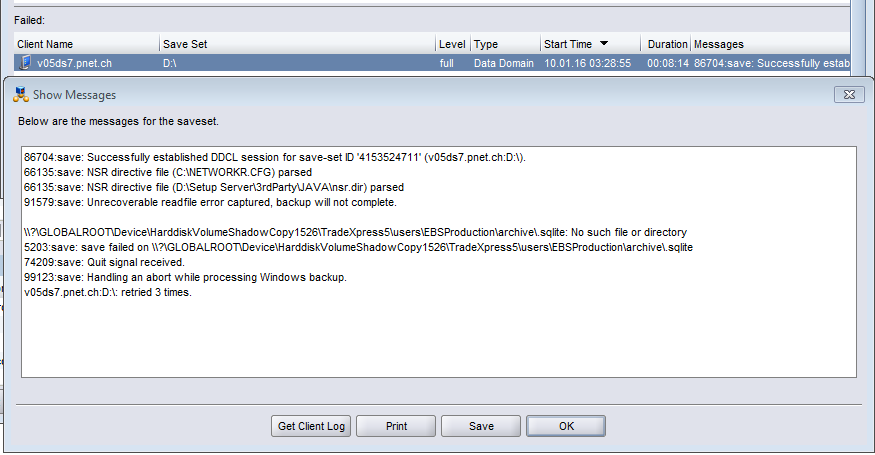Save the messages to file
Viewport: 875px width, 455px height.
tap(481, 426)
